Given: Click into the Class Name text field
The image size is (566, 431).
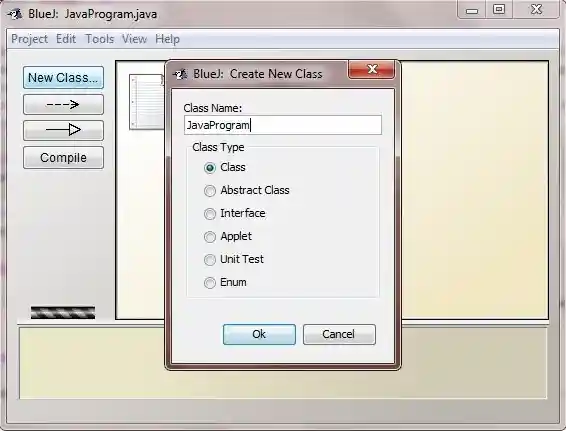Looking at the screenshot, I should 283,125.
